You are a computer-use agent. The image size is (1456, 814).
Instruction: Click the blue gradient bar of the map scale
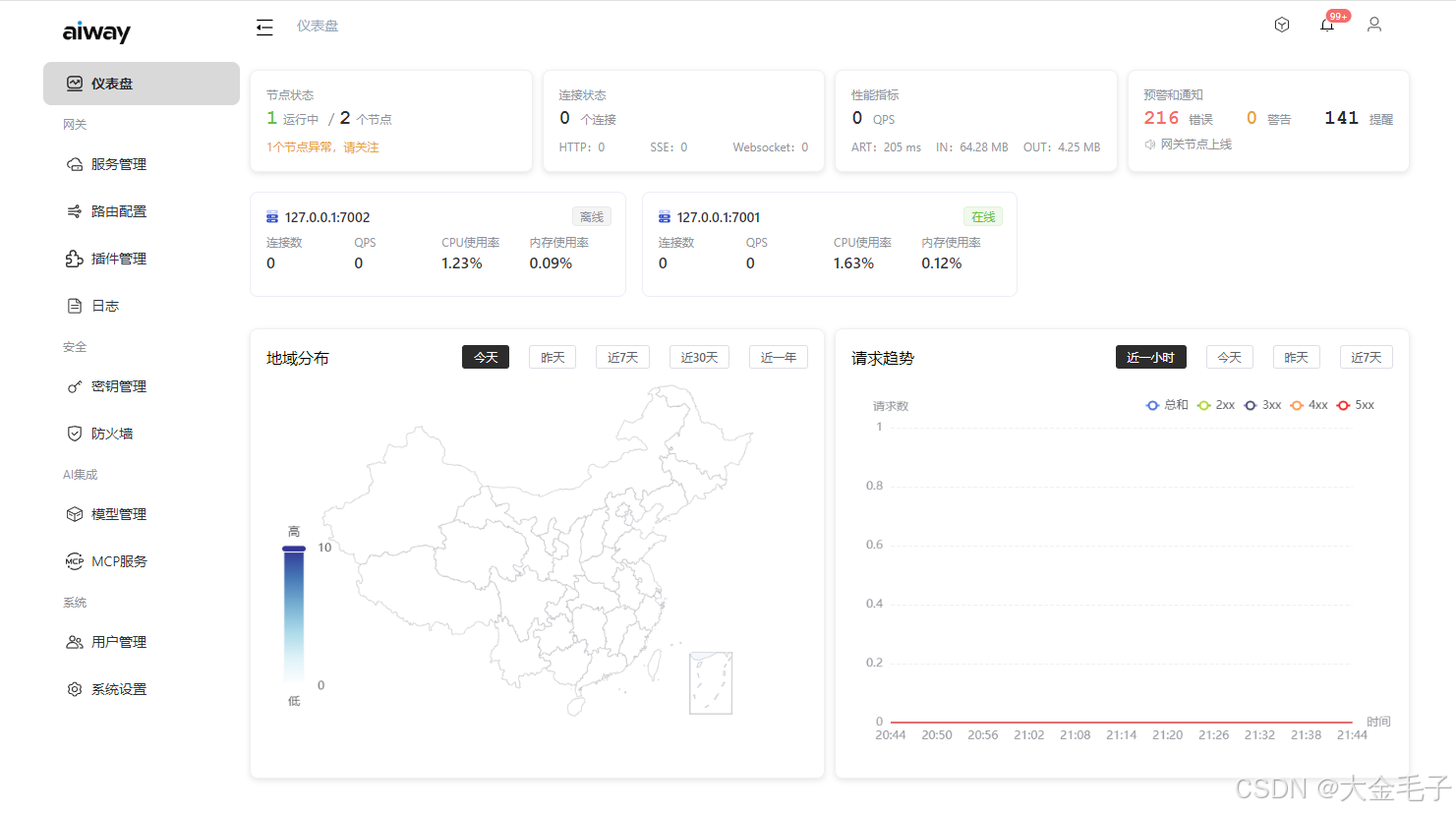pyautogui.click(x=294, y=617)
